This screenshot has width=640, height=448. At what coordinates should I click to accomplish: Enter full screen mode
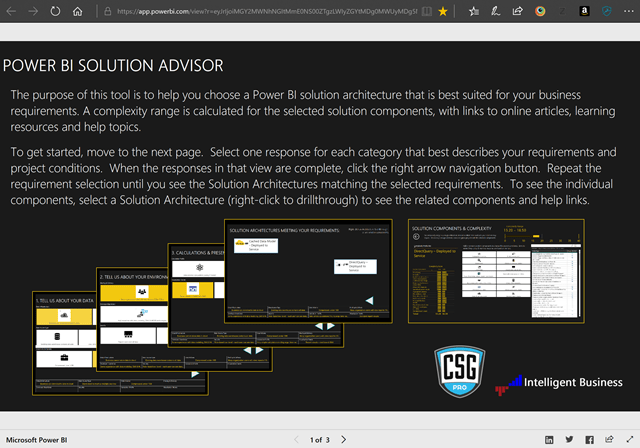pos(629,439)
